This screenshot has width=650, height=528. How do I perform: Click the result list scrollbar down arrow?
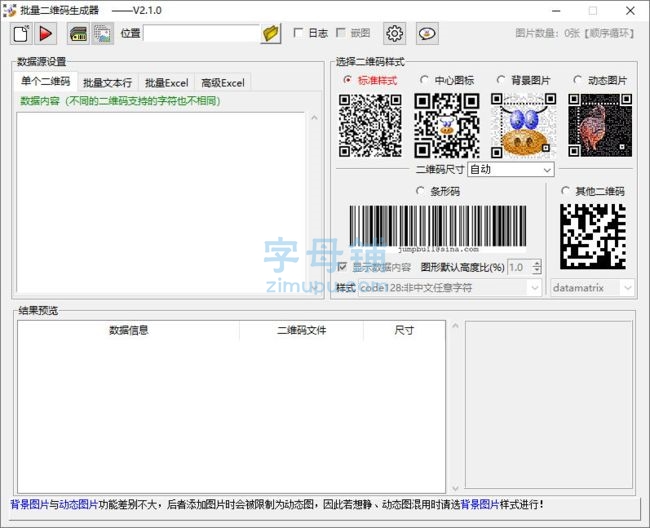(x=455, y=487)
